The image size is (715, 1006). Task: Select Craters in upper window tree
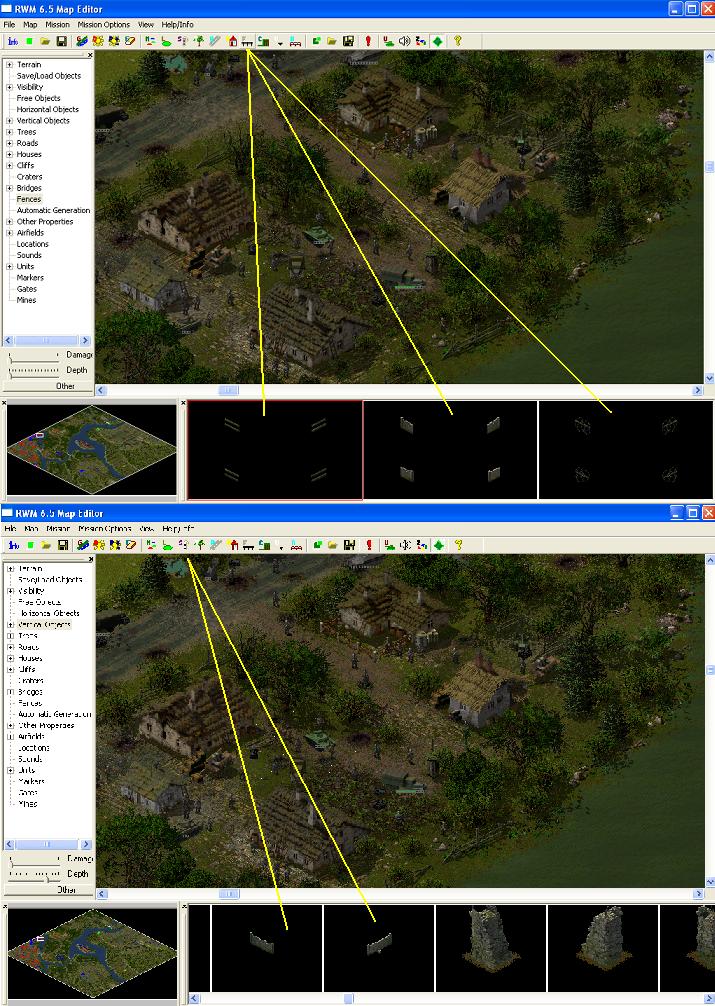[30, 177]
